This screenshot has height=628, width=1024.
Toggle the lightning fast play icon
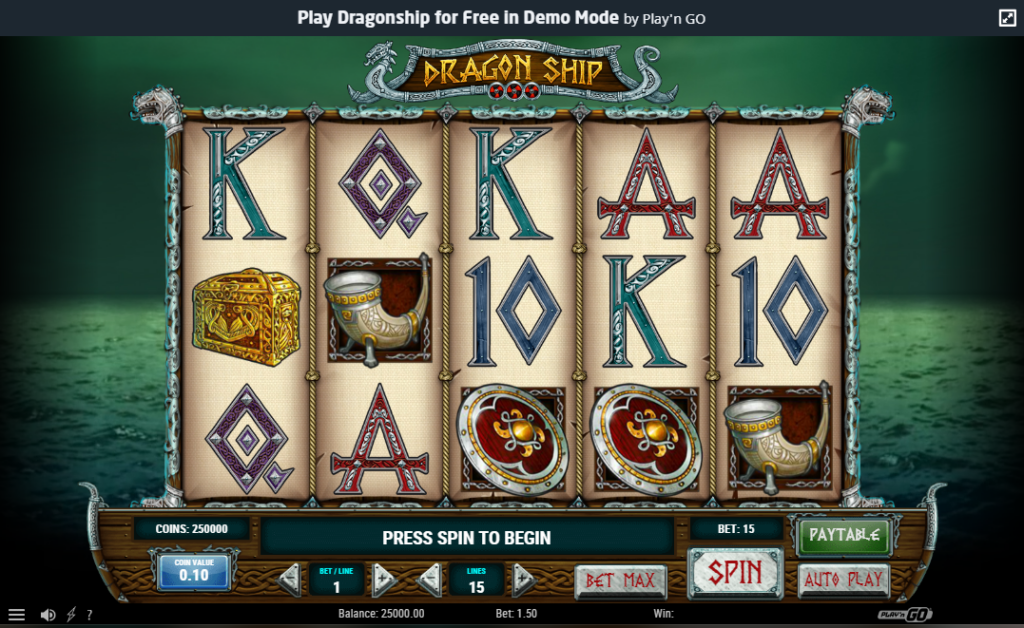pos(71,614)
